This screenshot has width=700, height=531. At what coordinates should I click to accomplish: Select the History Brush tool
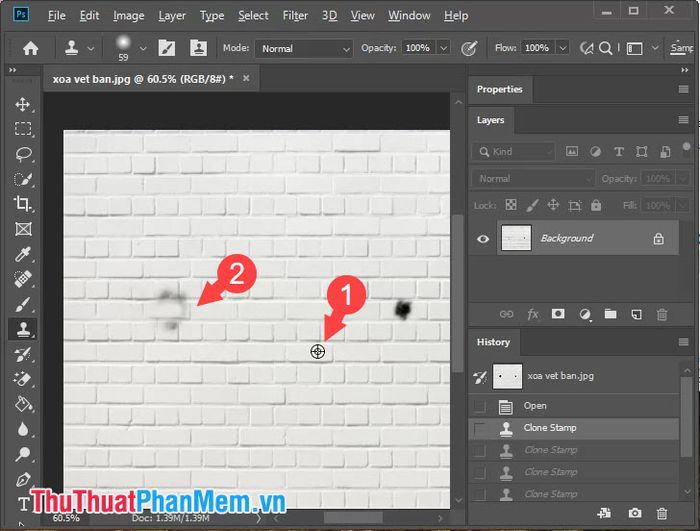click(x=23, y=355)
